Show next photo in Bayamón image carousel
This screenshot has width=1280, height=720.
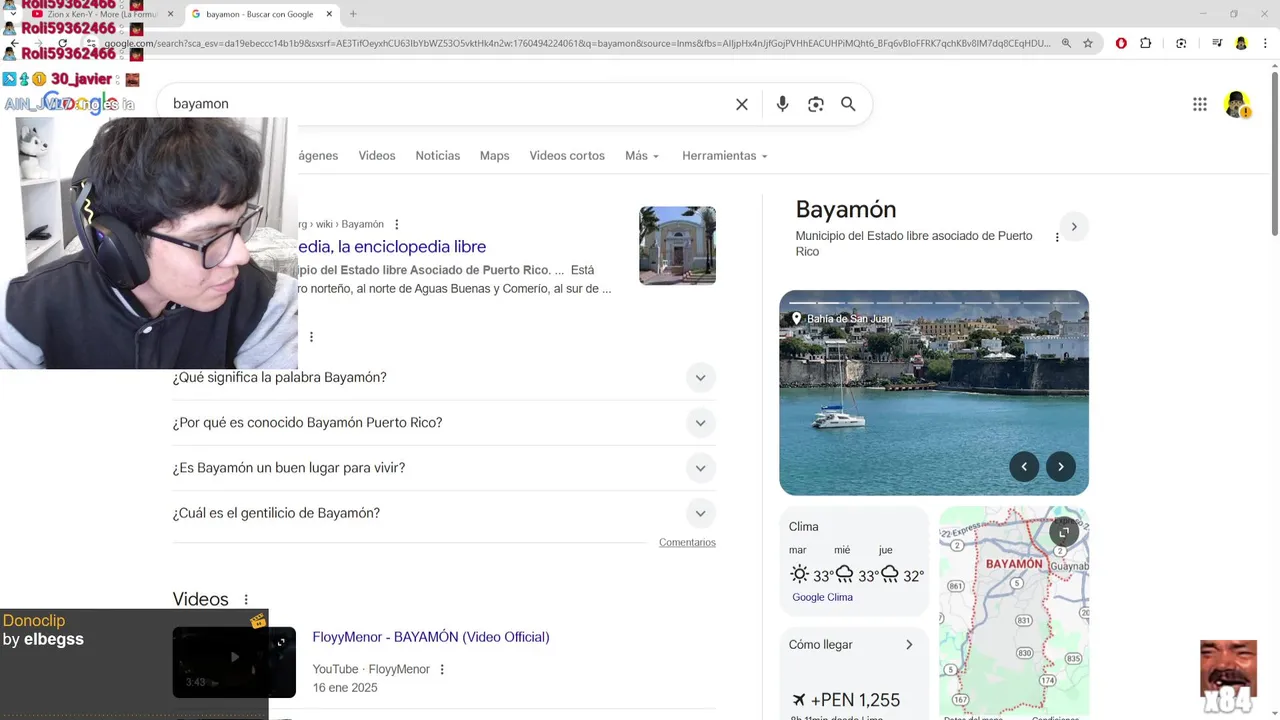1061,466
